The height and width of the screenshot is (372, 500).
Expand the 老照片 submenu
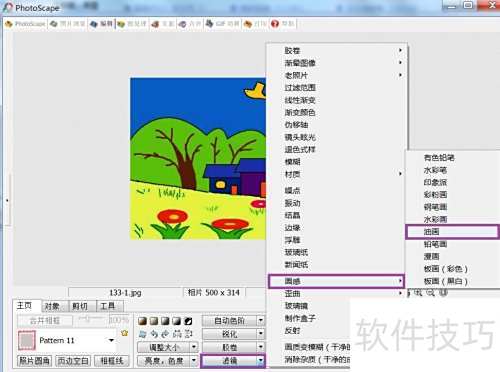[400, 75]
